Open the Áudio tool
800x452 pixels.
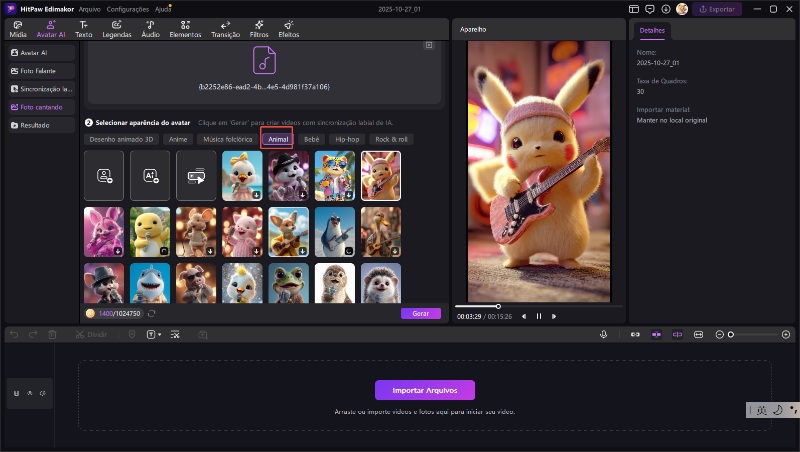(151, 29)
